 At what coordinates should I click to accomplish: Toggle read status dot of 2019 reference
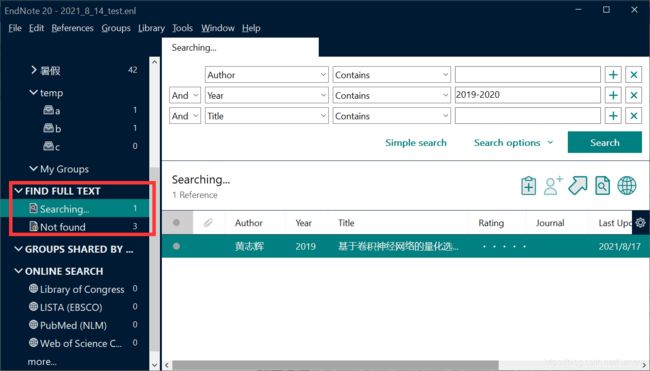[177, 246]
